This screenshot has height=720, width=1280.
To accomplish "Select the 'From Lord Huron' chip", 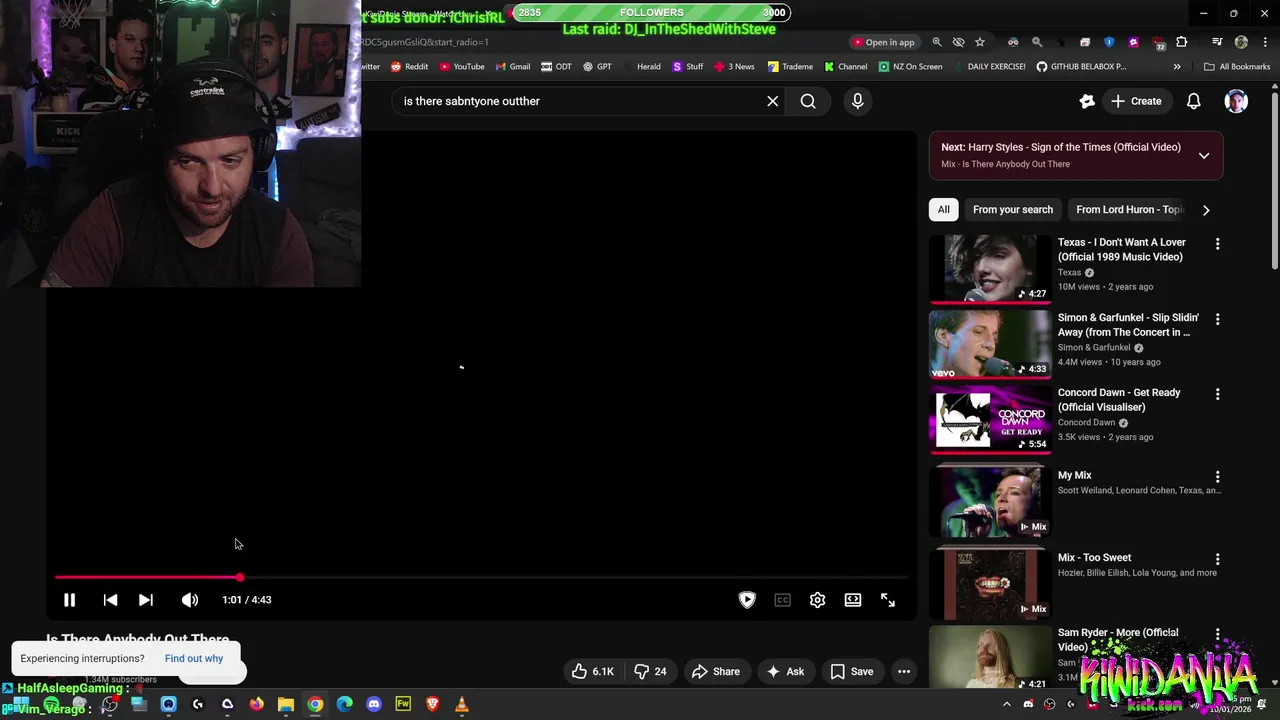I will click(1129, 209).
